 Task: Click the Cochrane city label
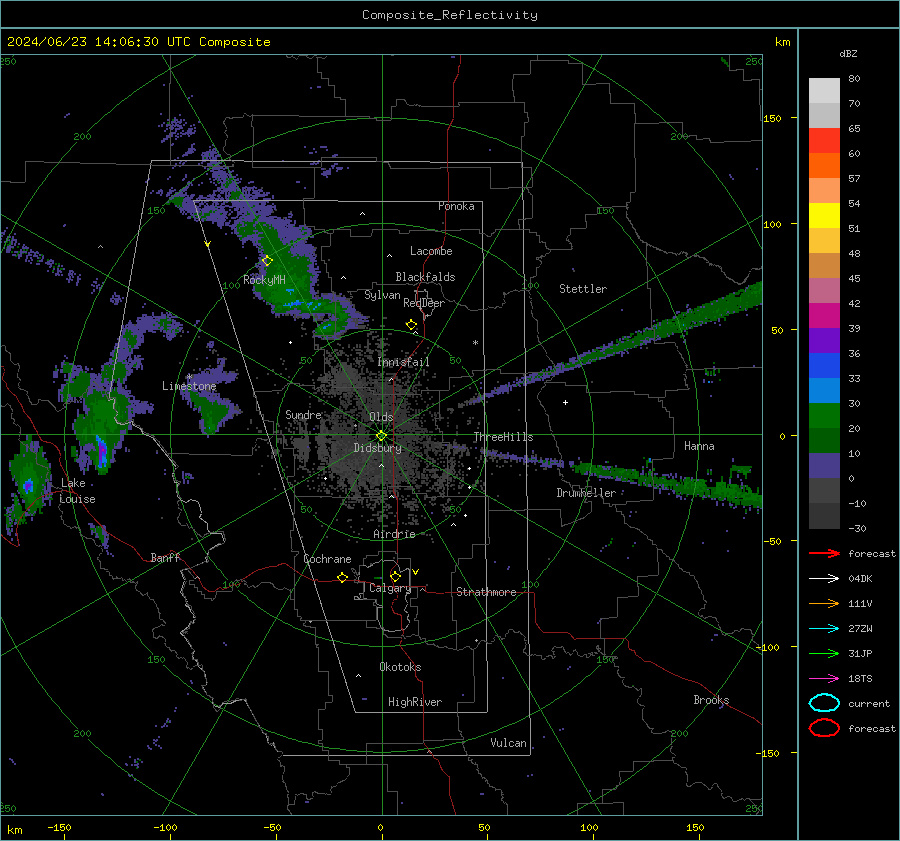click(x=327, y=559)
